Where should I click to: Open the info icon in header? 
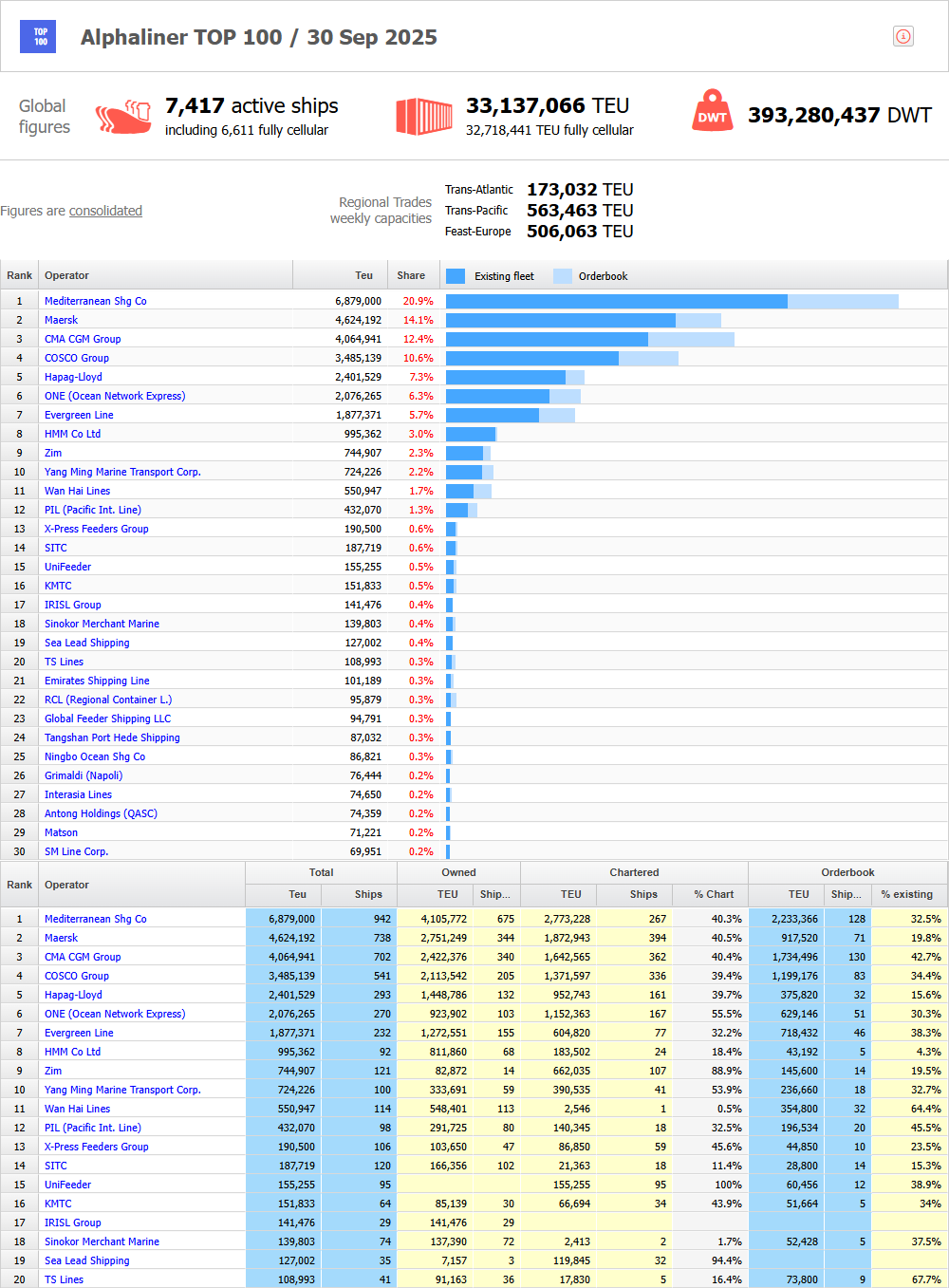pyautogui.click(x=902, y=36)
